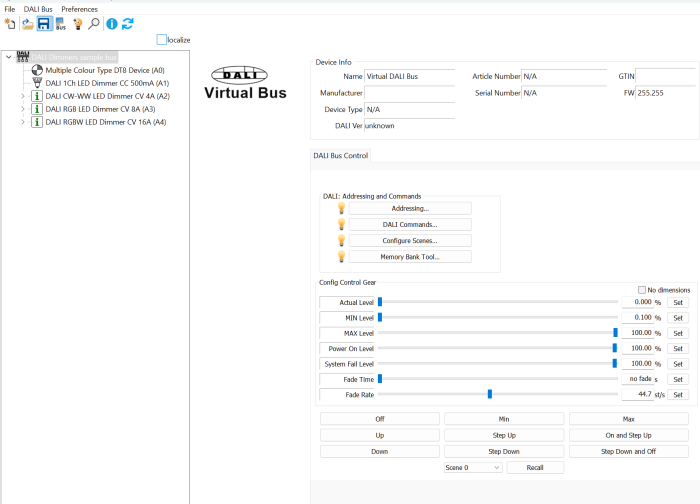Enable the localize checkbox
Viewport: 700px width, 504px height.
(x=162, y=40)
